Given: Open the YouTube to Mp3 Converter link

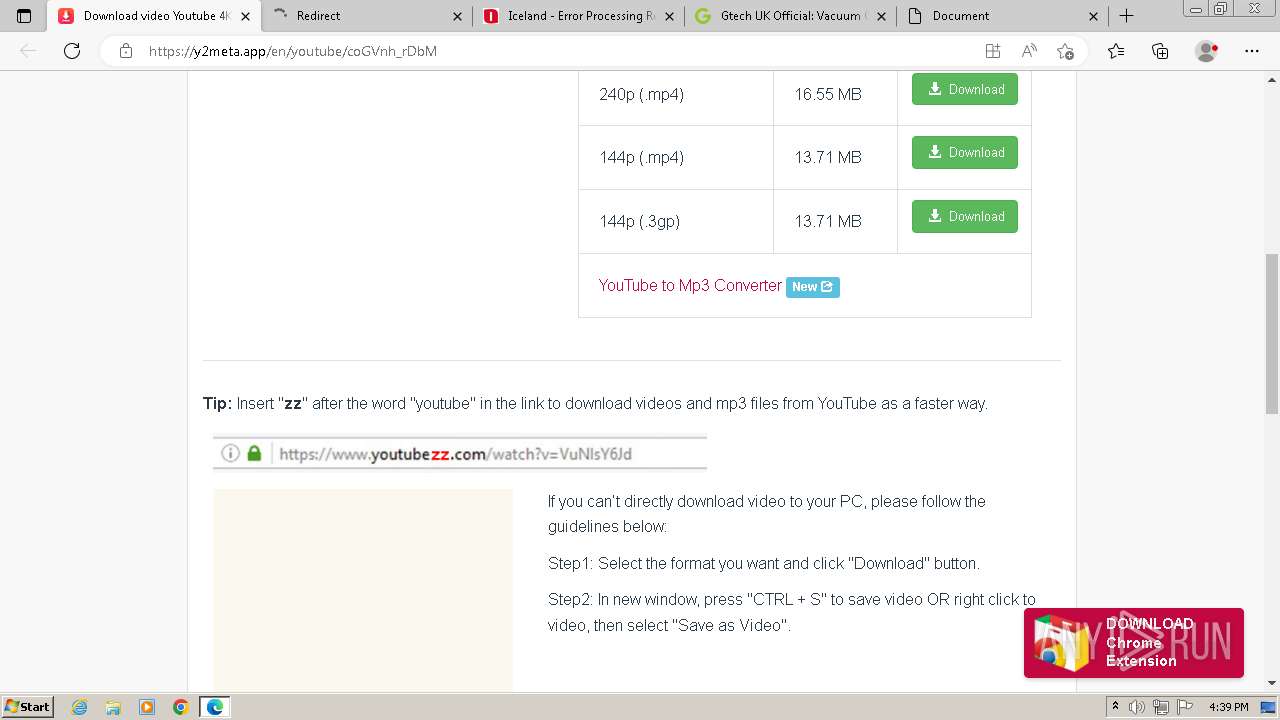Looking at the screenshot, I should click(x=690, y=285).
